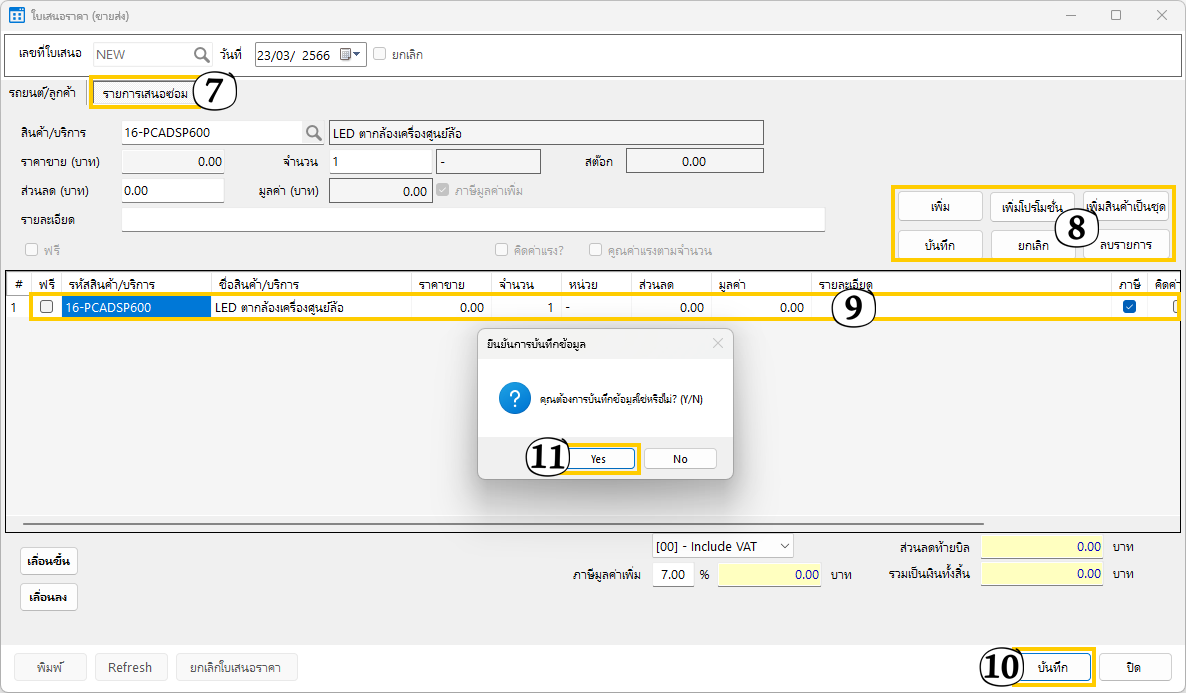Open the calendar picker in date field
The width and height of the screenshot is (1186, 693).
346,54
